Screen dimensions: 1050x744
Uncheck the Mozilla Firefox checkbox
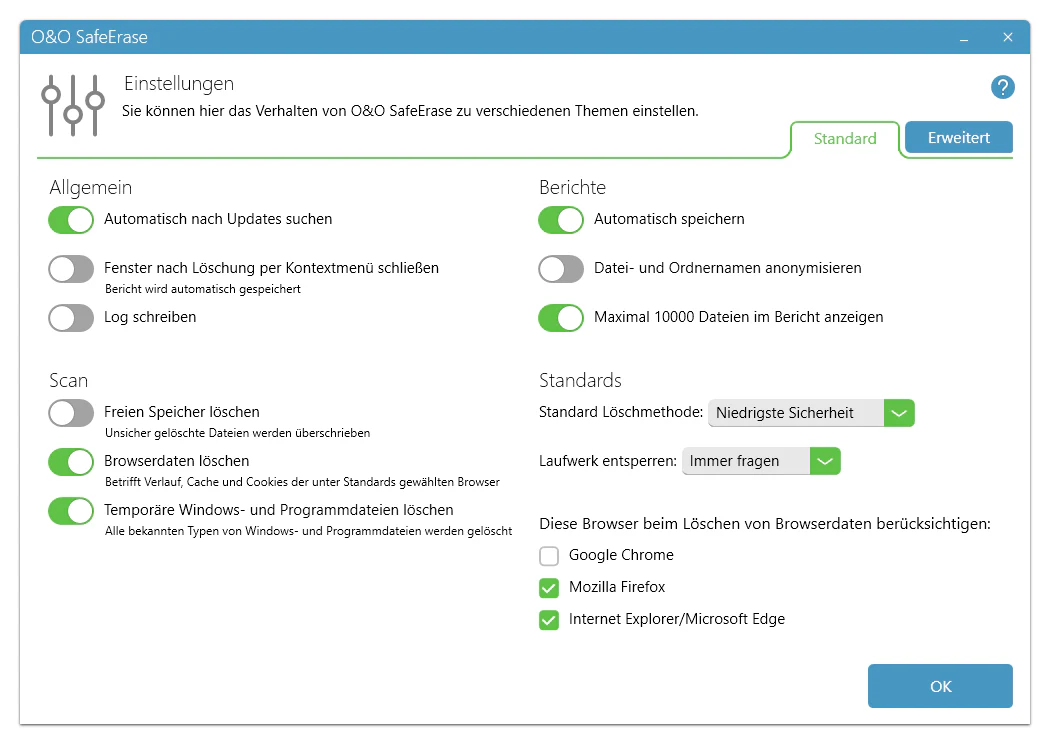pyautogui.click(x=549, y=588)
